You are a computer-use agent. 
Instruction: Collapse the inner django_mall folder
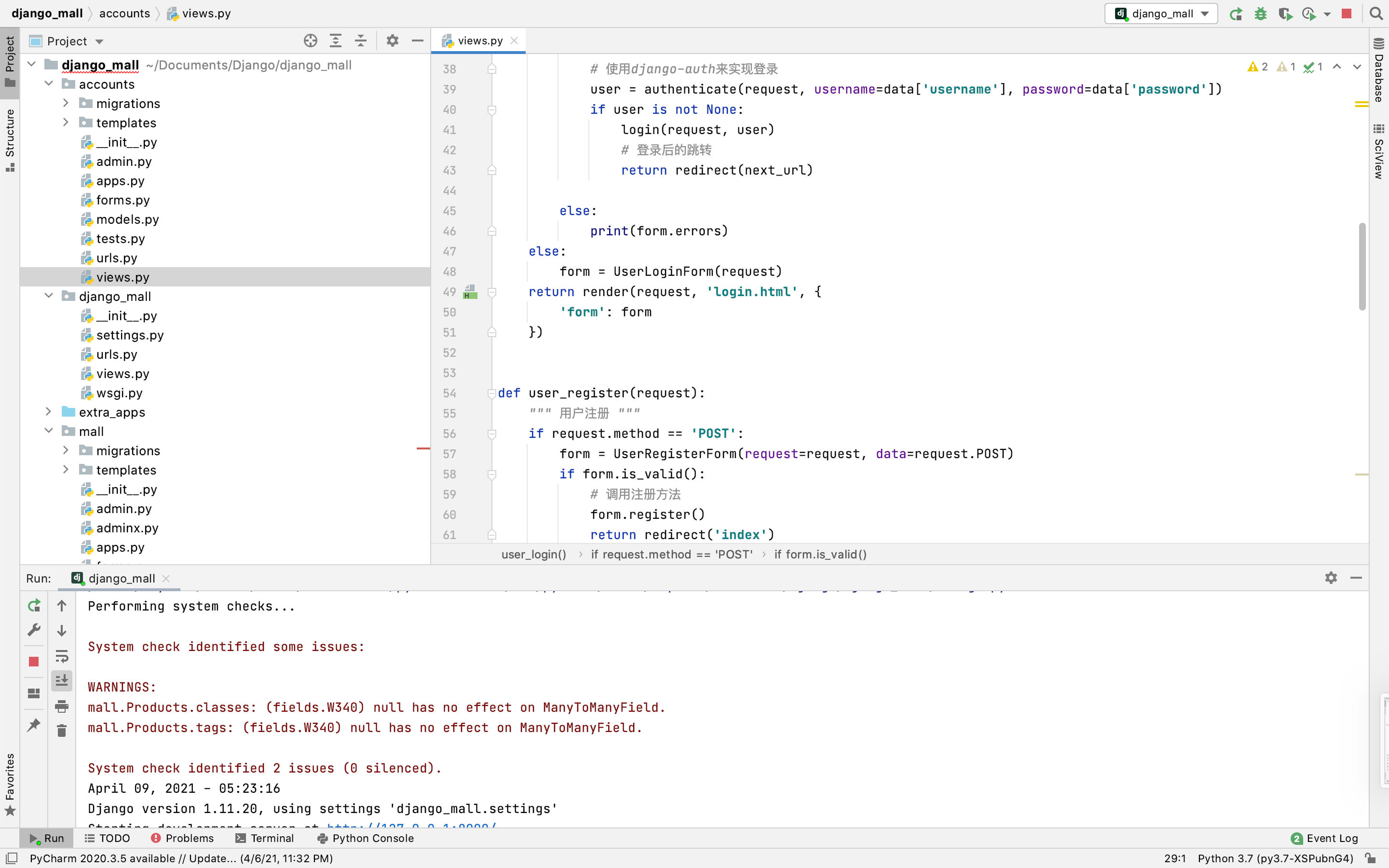point(49,296)
